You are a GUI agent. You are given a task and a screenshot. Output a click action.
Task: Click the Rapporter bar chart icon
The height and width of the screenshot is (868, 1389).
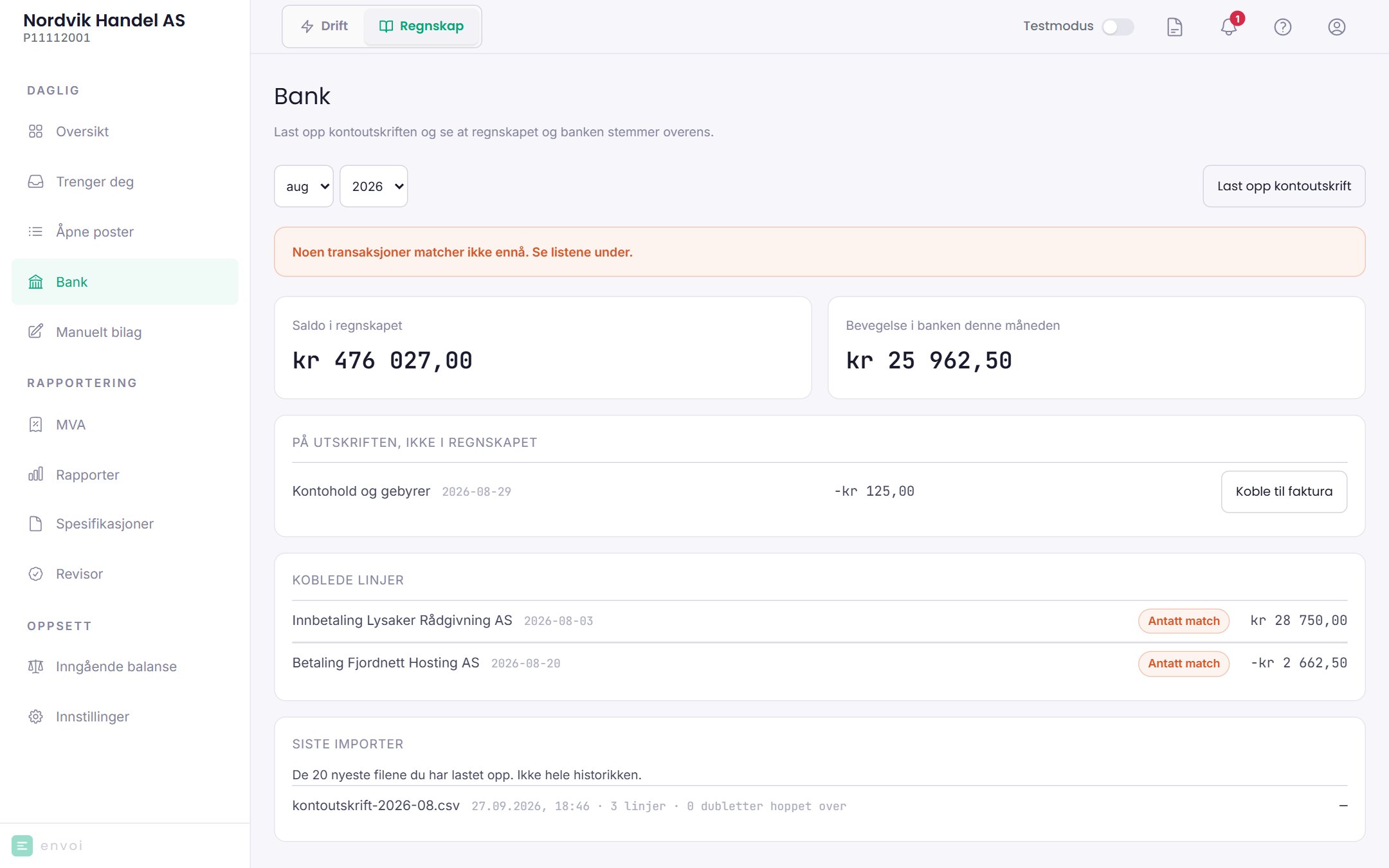tap(35, 475)
